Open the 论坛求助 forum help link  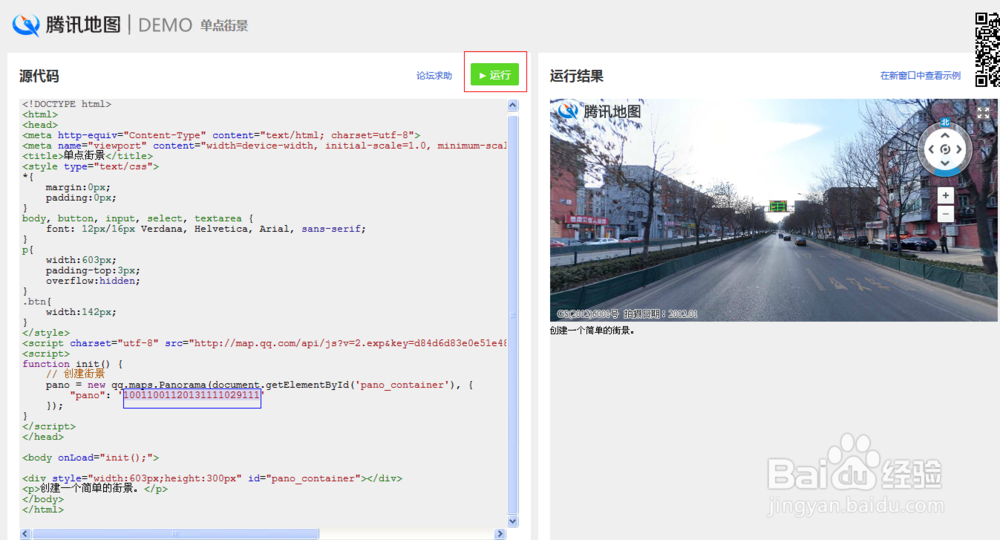point(434,75)
